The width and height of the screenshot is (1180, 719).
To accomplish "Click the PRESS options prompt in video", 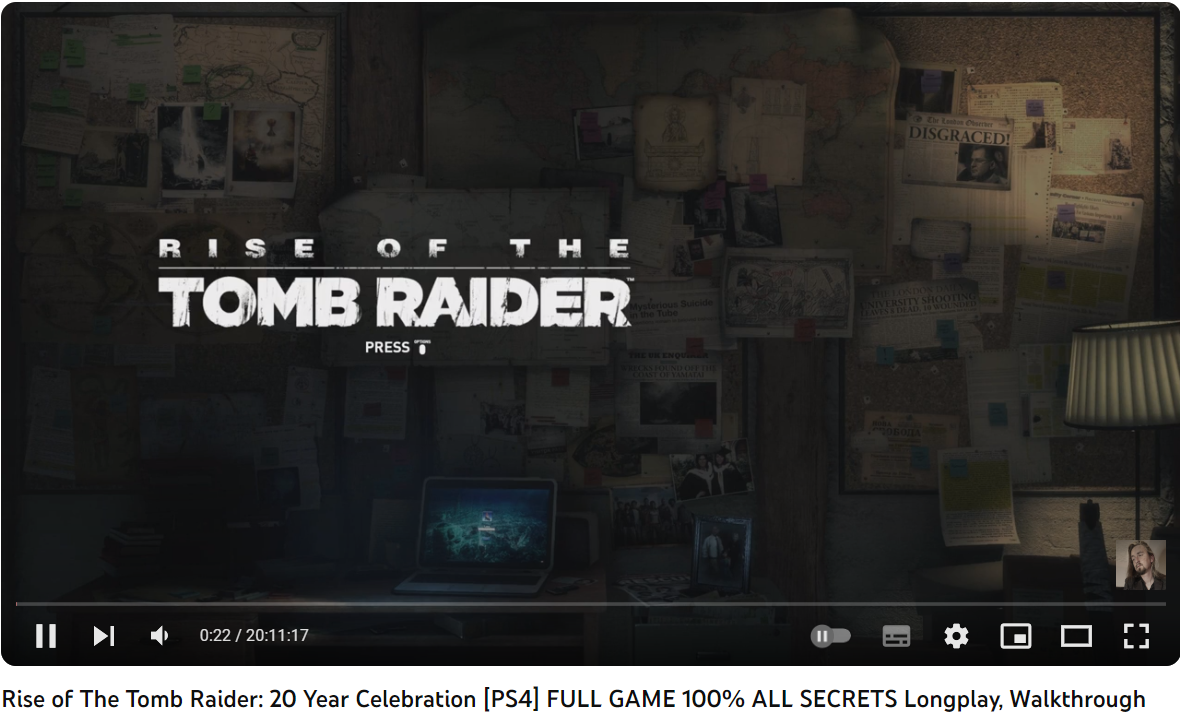I will 397,347.
